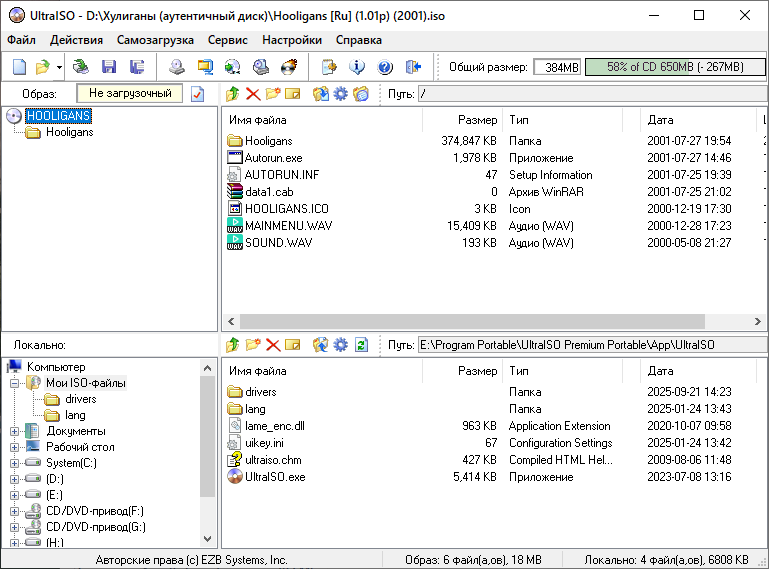The image size is (769, 569).
Task: Refresh the local file list
Action: pos(361,345)
